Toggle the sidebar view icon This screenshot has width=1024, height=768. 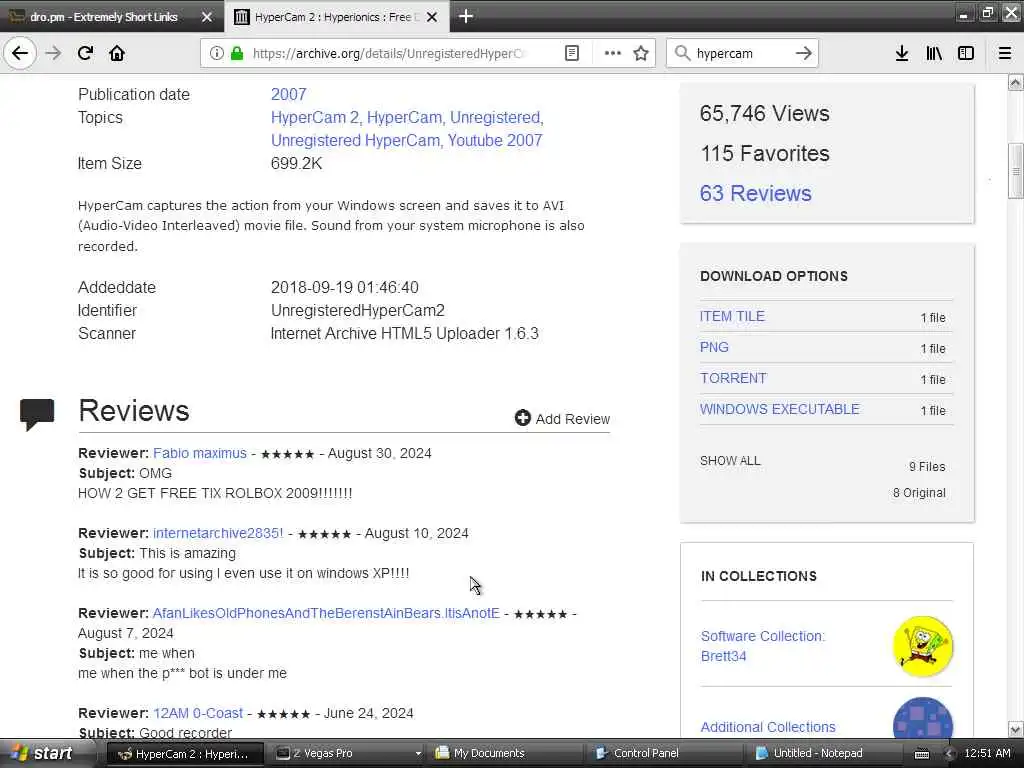point(966,54)
